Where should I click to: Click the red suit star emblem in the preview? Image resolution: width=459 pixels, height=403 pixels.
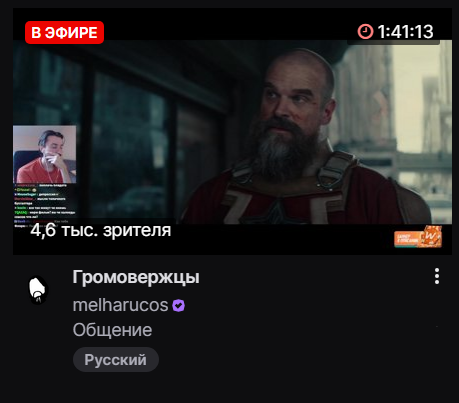point(275,211)
